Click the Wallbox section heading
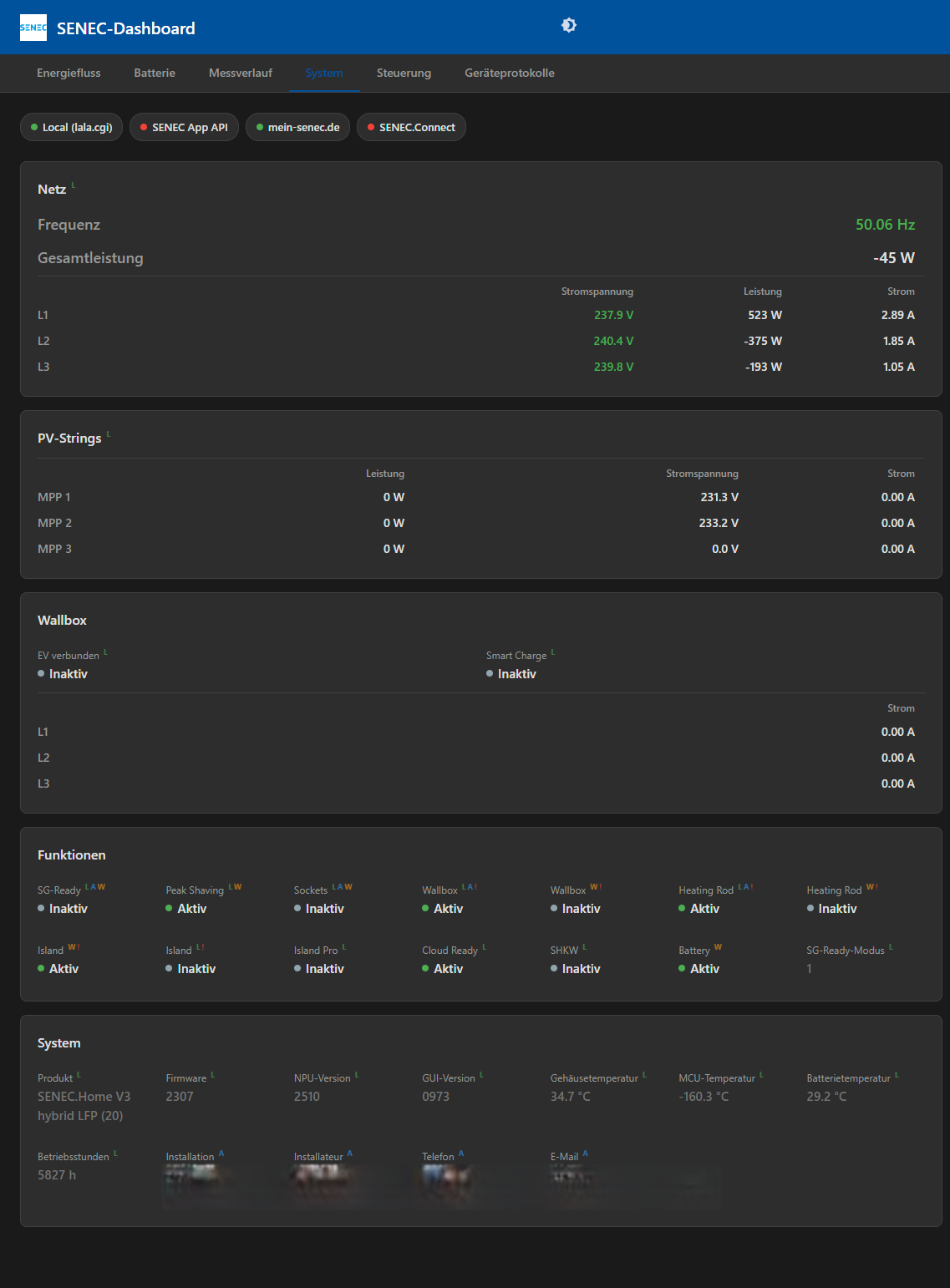 click(x=62, y=621)
